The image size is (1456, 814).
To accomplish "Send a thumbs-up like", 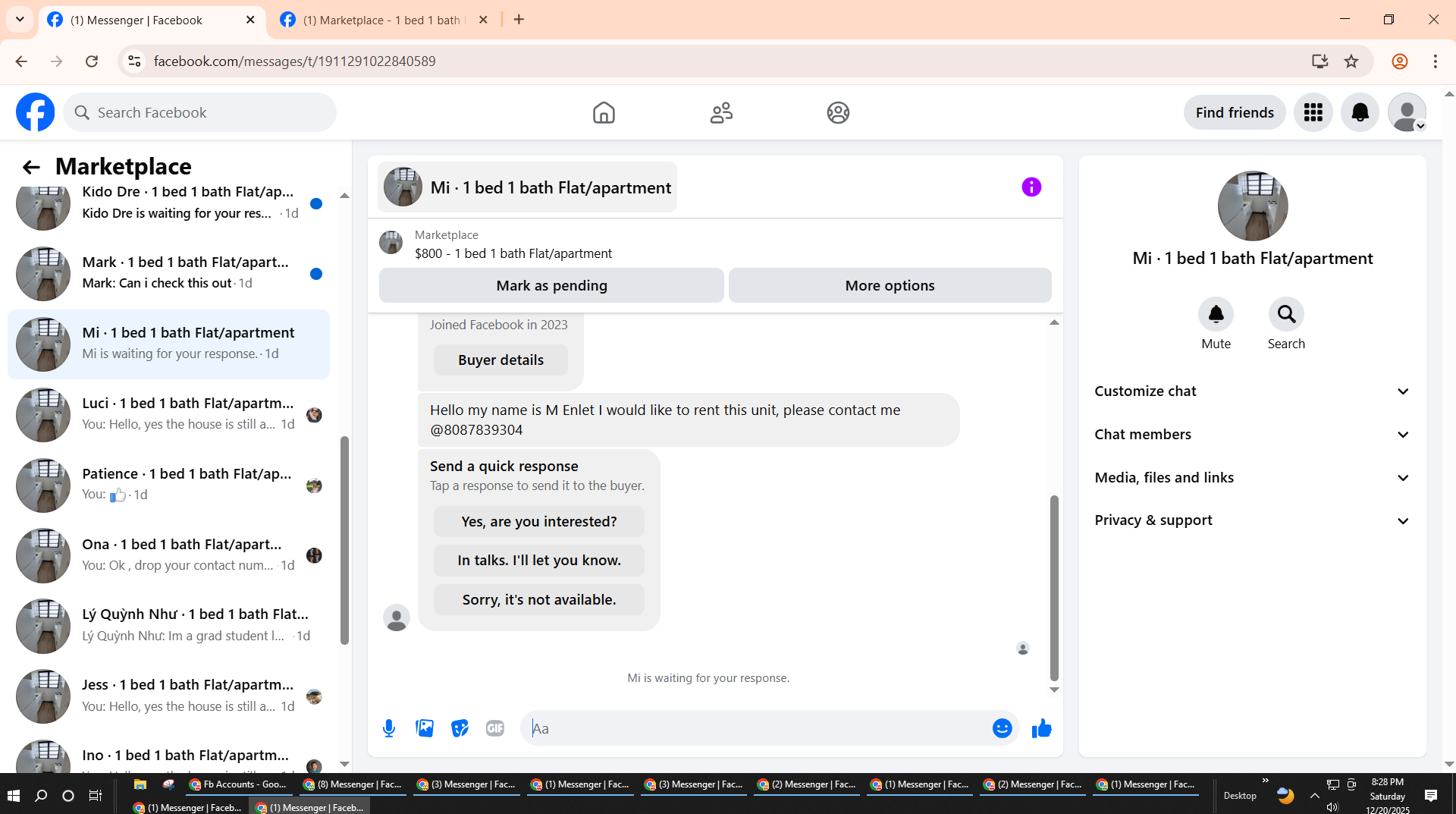I will 1041,728.
